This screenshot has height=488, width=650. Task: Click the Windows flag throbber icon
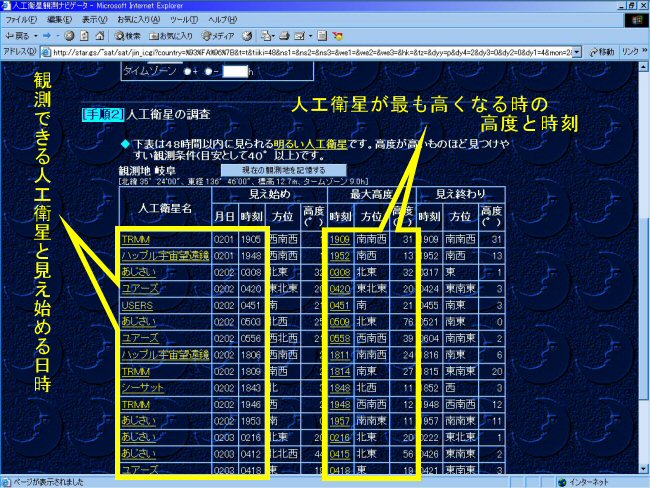pos(637,20)
